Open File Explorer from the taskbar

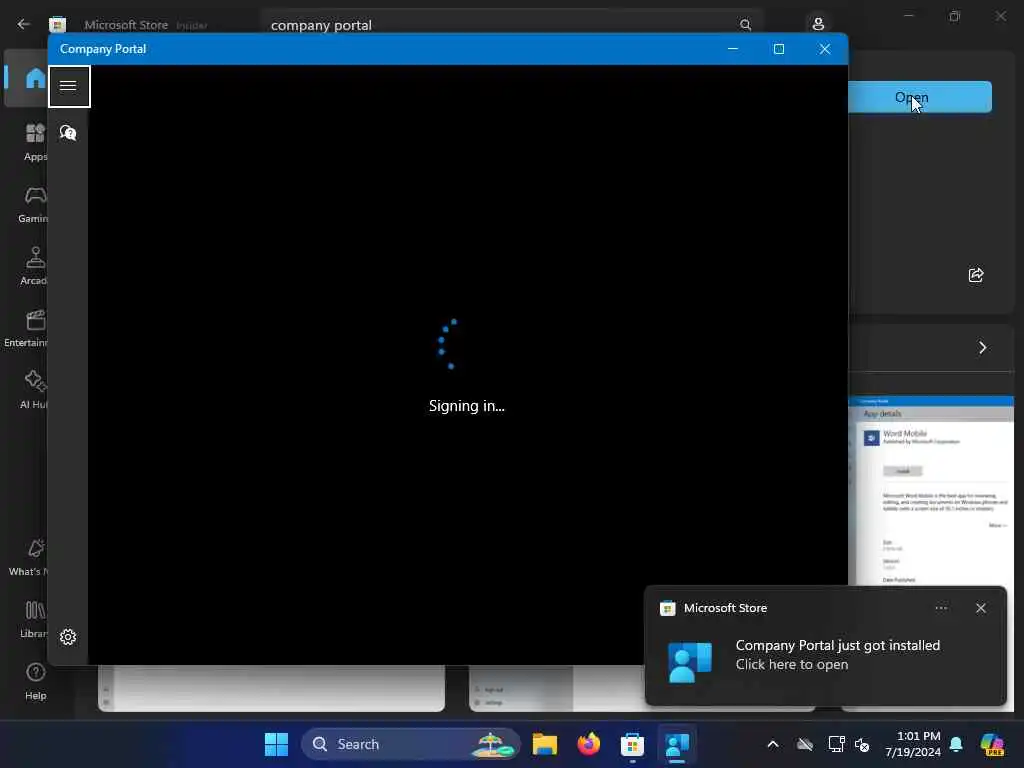point(545,744)
